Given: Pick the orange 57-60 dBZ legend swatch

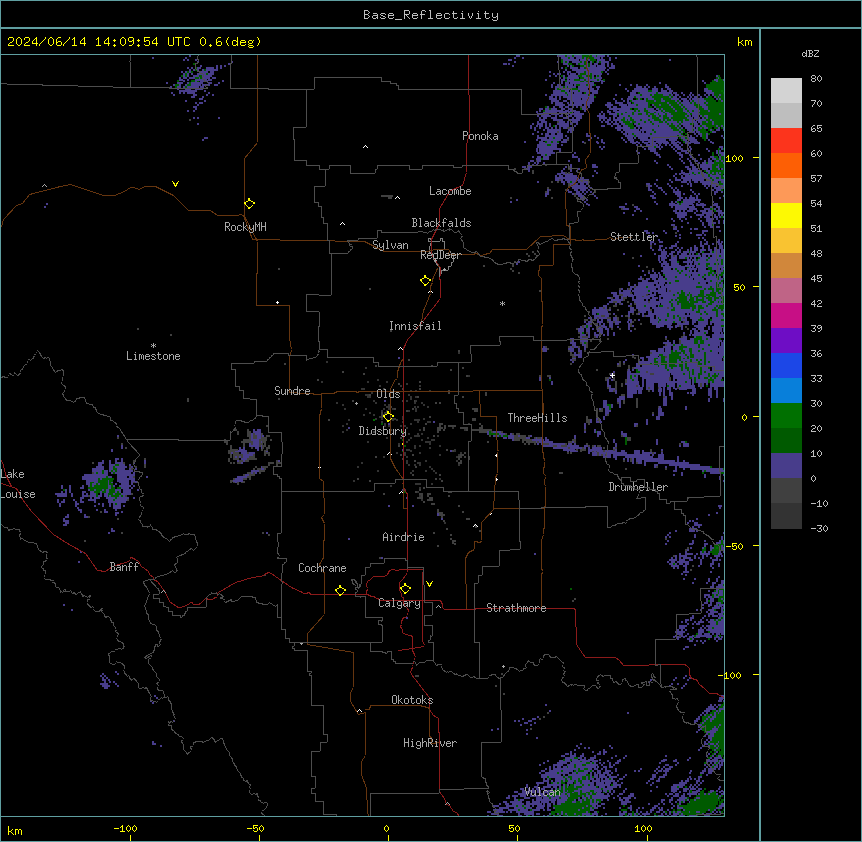Looking at the screenshot, I should tap(786, 165).
